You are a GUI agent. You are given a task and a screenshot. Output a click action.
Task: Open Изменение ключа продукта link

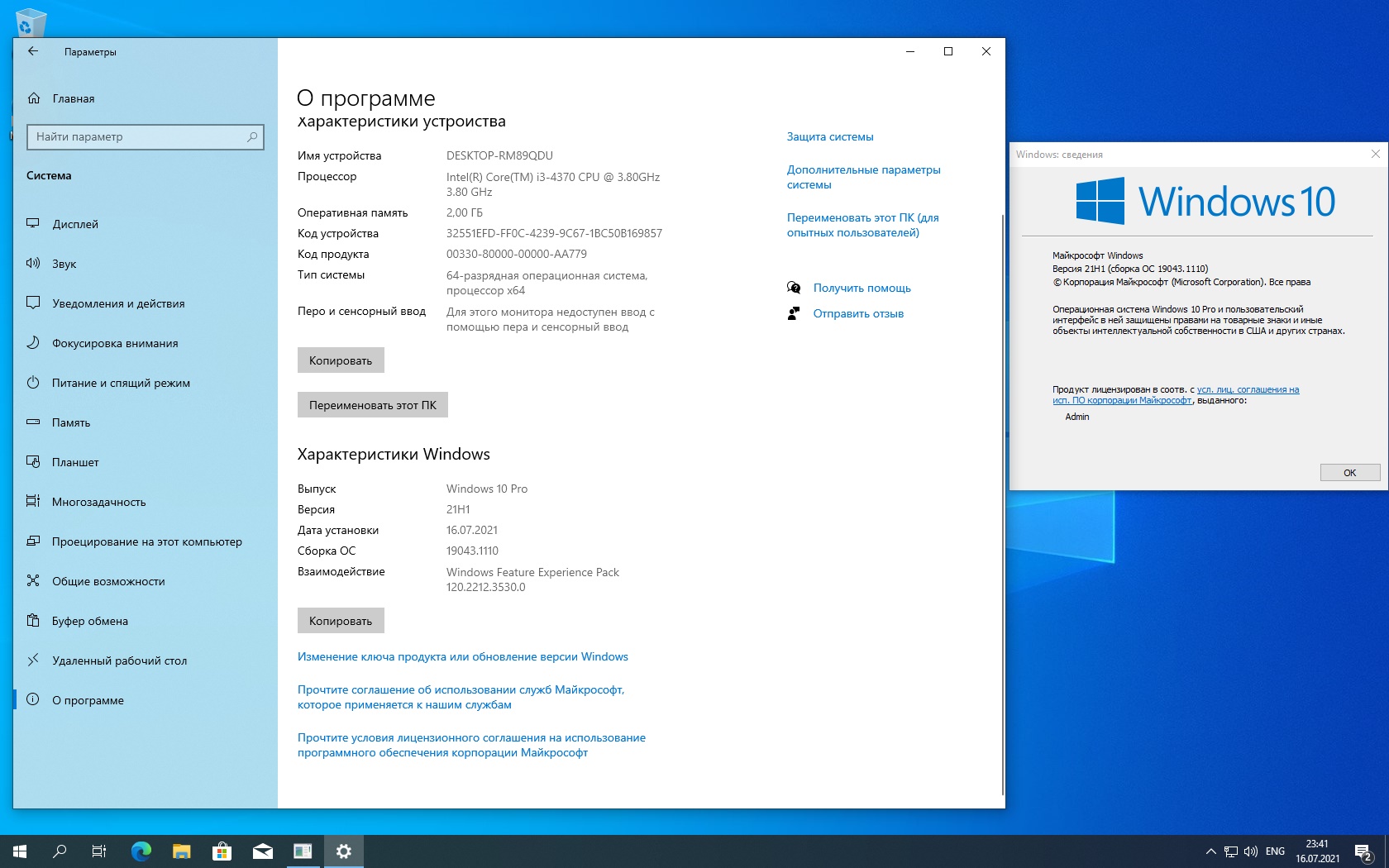click(x=463, y=656)
